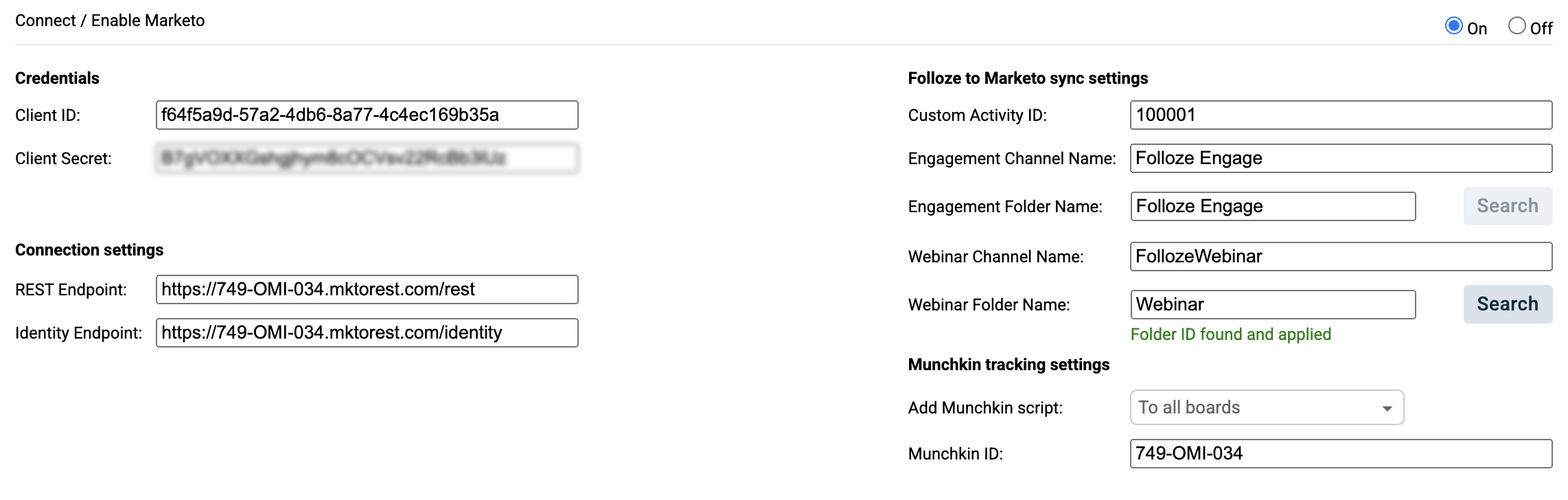Select the Off radio button
Viewport: 1568px width, 500px height.
[1517, 26]
